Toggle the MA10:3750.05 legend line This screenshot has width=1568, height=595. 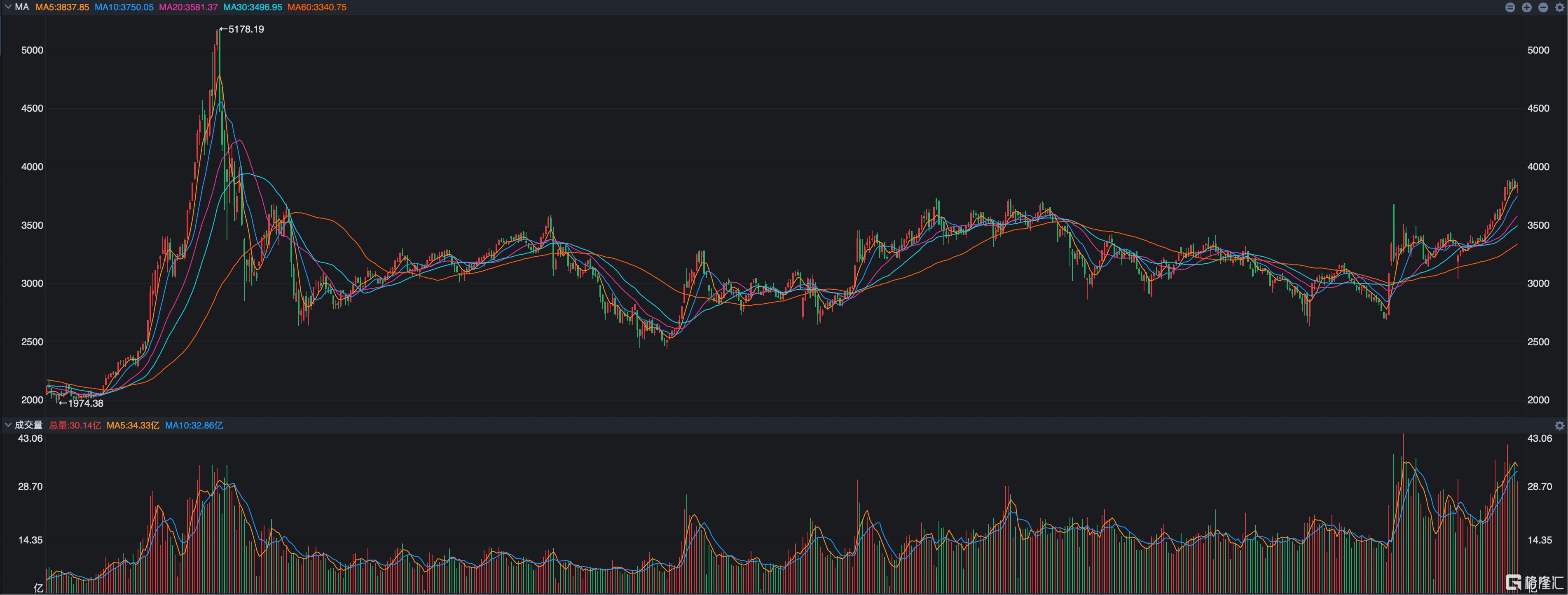(x=124, y=7)
